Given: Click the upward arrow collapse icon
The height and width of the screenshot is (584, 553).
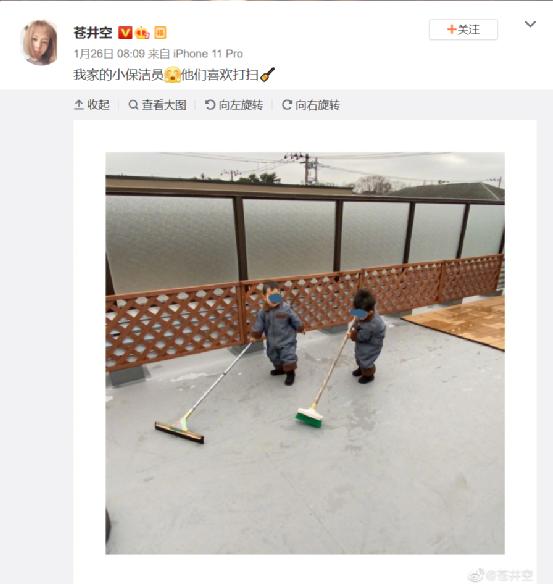Looking at the screenshot, I should coord(79,105).
